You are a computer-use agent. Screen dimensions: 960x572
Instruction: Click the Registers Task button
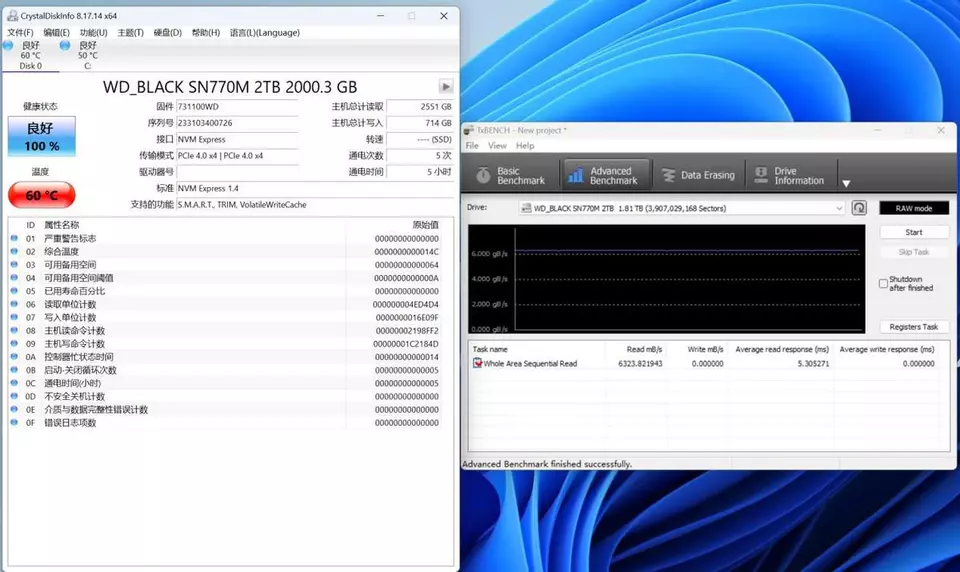(913, 327)
